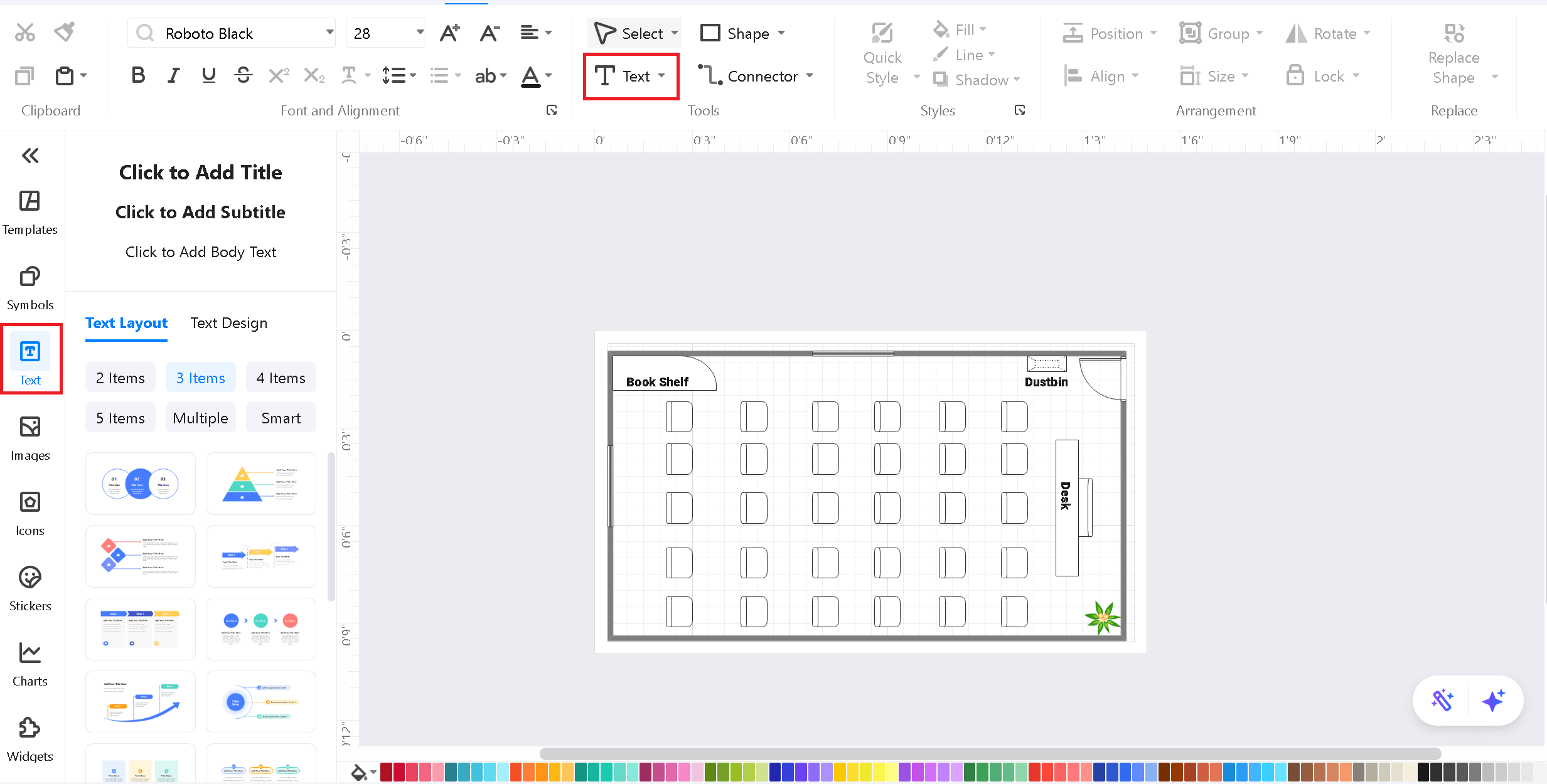Screen dimensions: 1547x784
Task: Filter layouts by Smart
Action: [281, 418]
